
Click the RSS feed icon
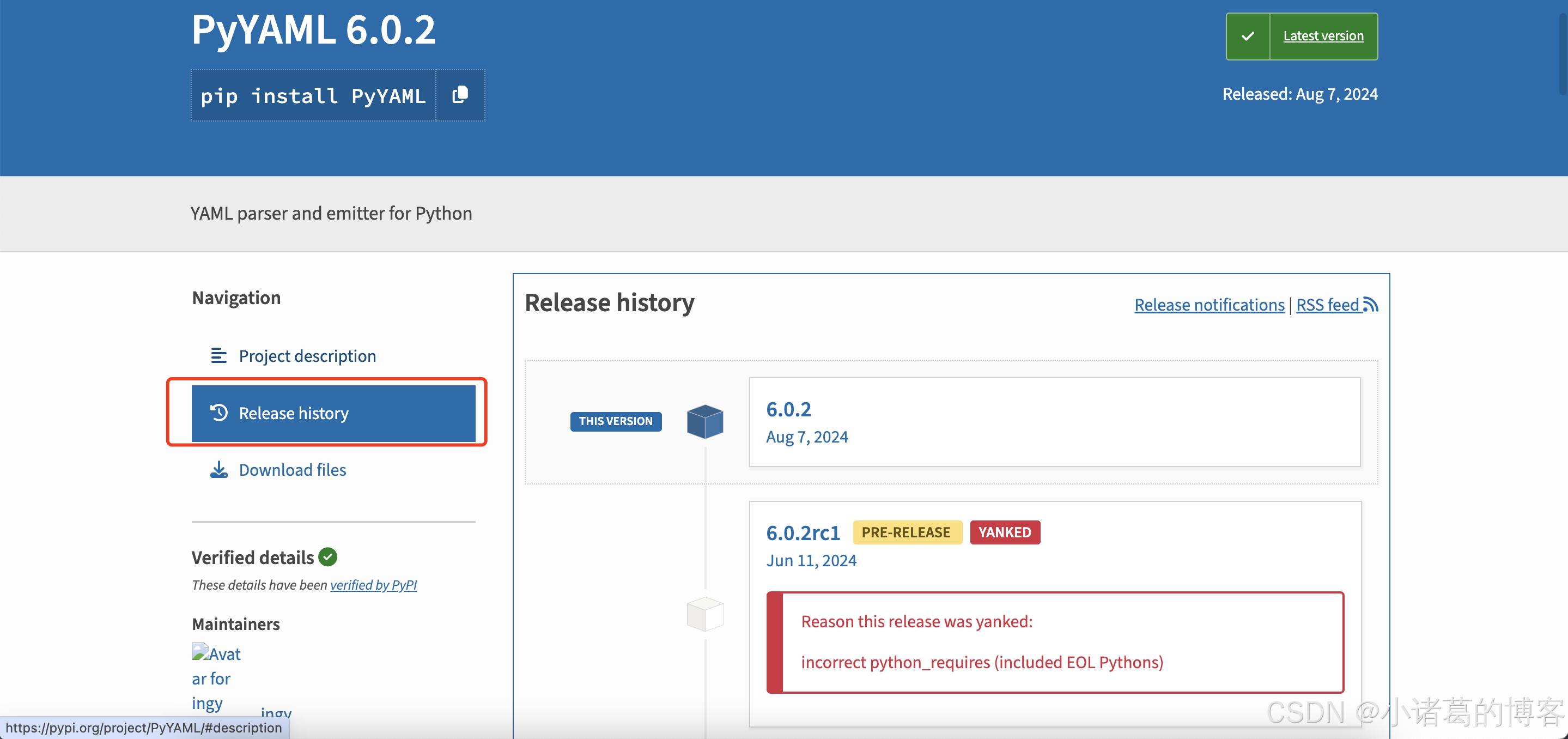[1370, 304]
